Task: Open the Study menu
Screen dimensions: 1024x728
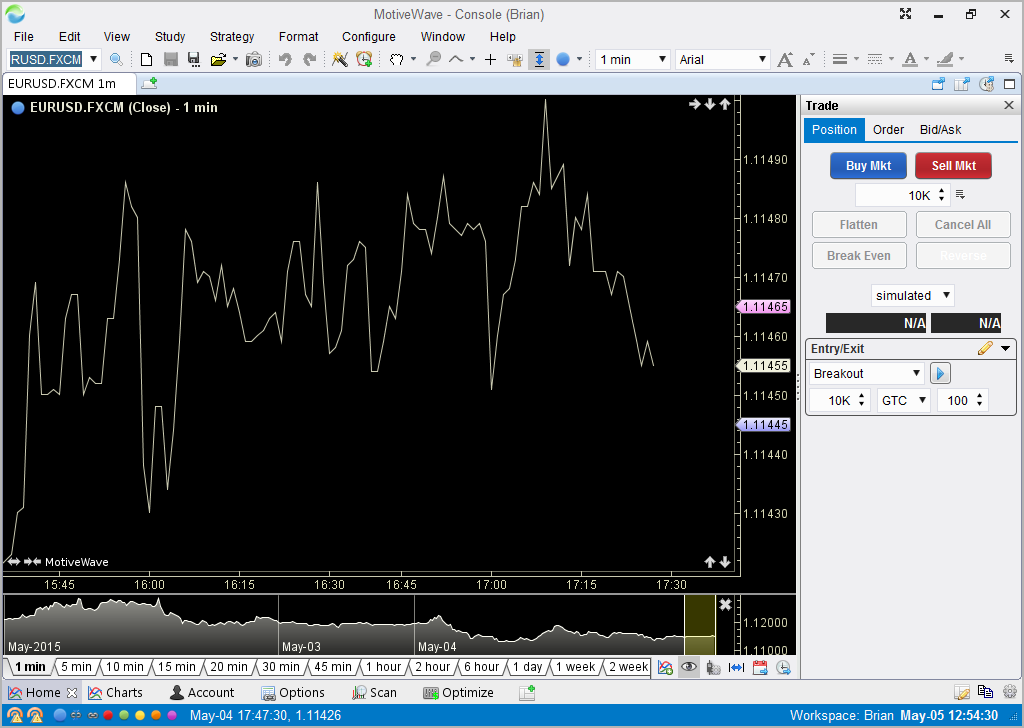Action: (170, 37)
